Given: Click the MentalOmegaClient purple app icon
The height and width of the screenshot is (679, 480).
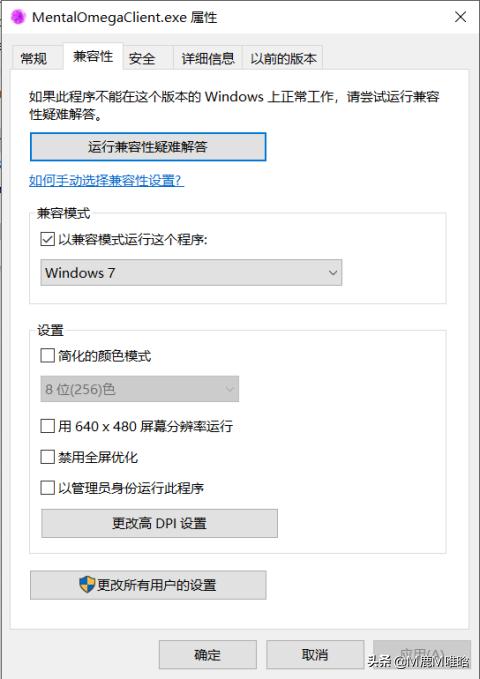Looking at the screenshot, I should (18, 17).
